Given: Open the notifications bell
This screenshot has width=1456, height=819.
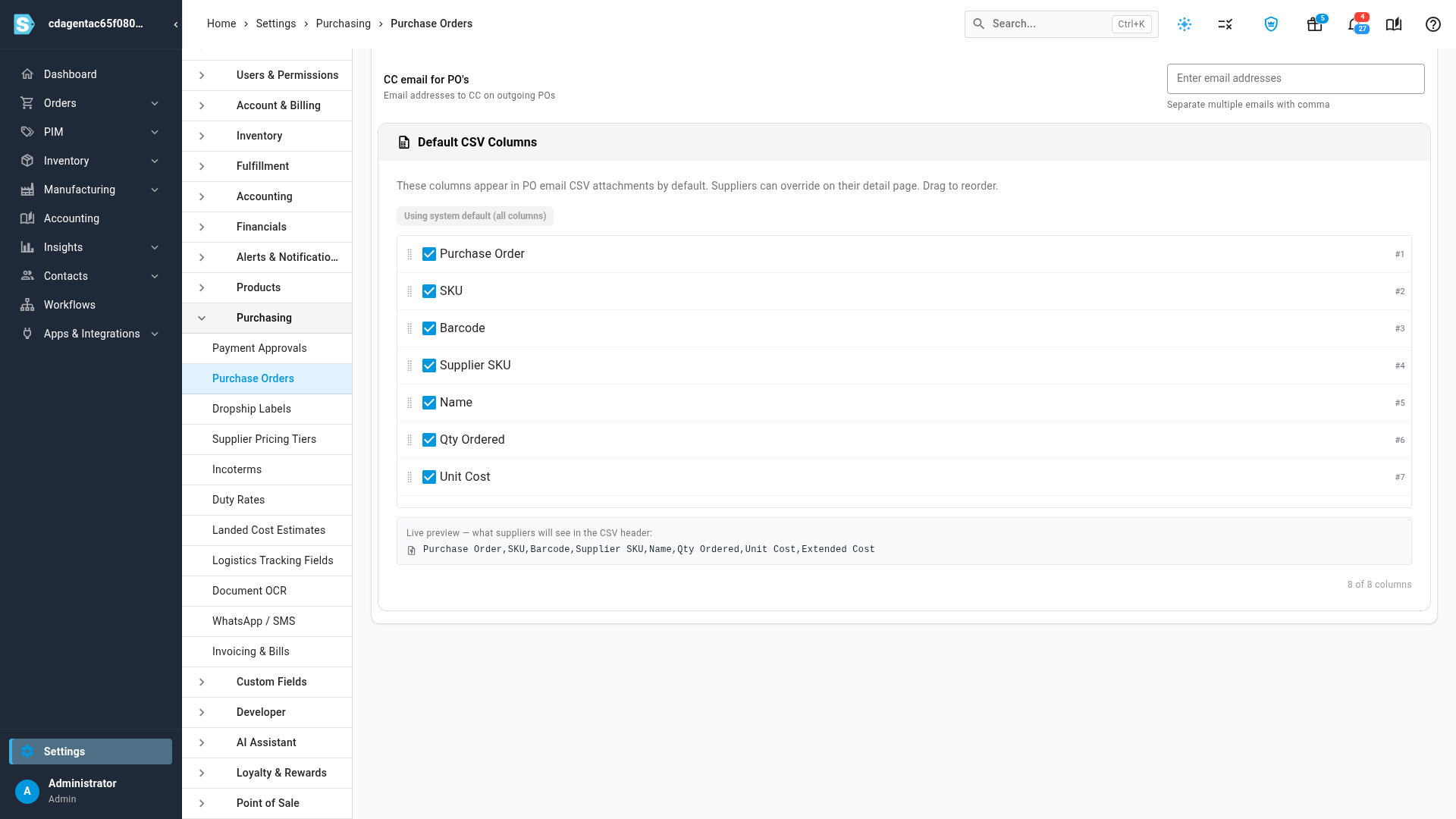Looking at the screenshot, I should 1354,24.
